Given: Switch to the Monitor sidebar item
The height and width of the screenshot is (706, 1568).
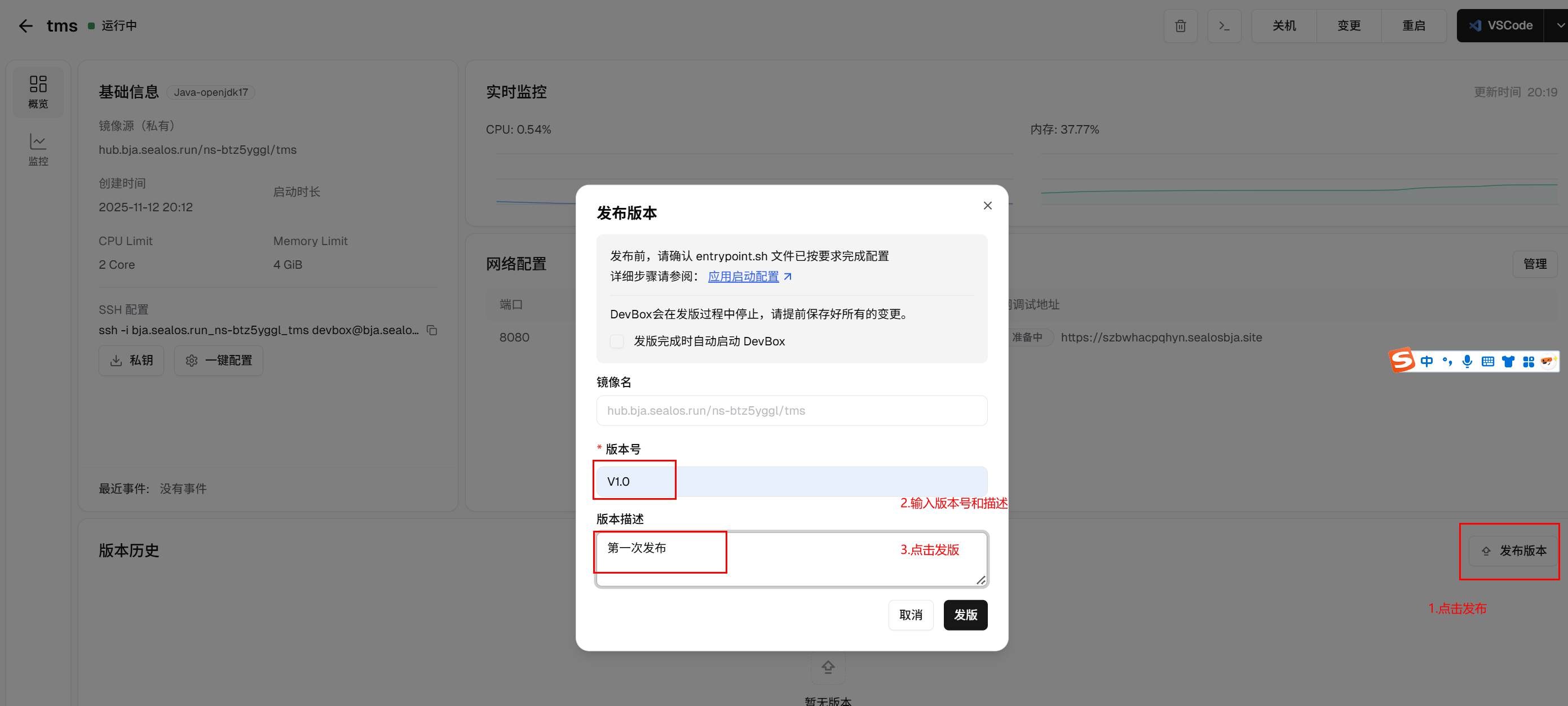Looking at the screenshot, I should coord(38,149).
